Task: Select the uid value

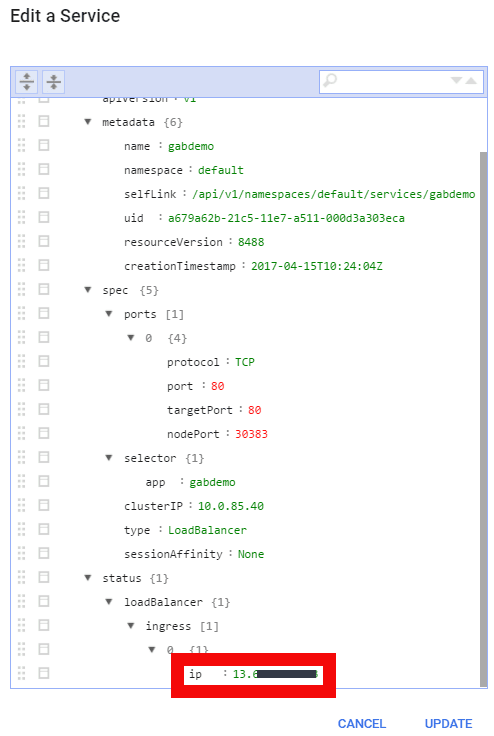Action: tap(286, 218)
